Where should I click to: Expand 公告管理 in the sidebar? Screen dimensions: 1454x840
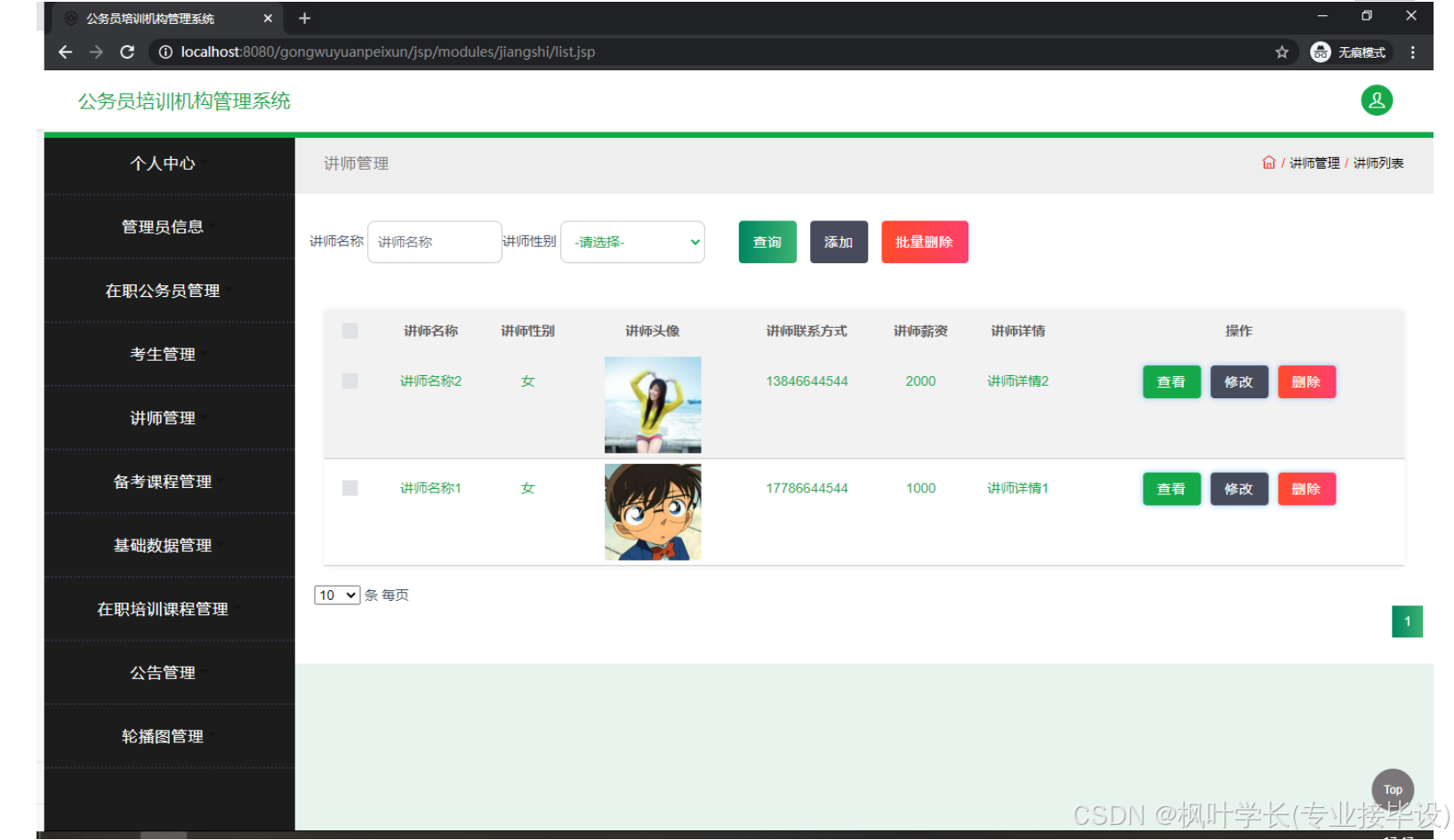(169, 673)
